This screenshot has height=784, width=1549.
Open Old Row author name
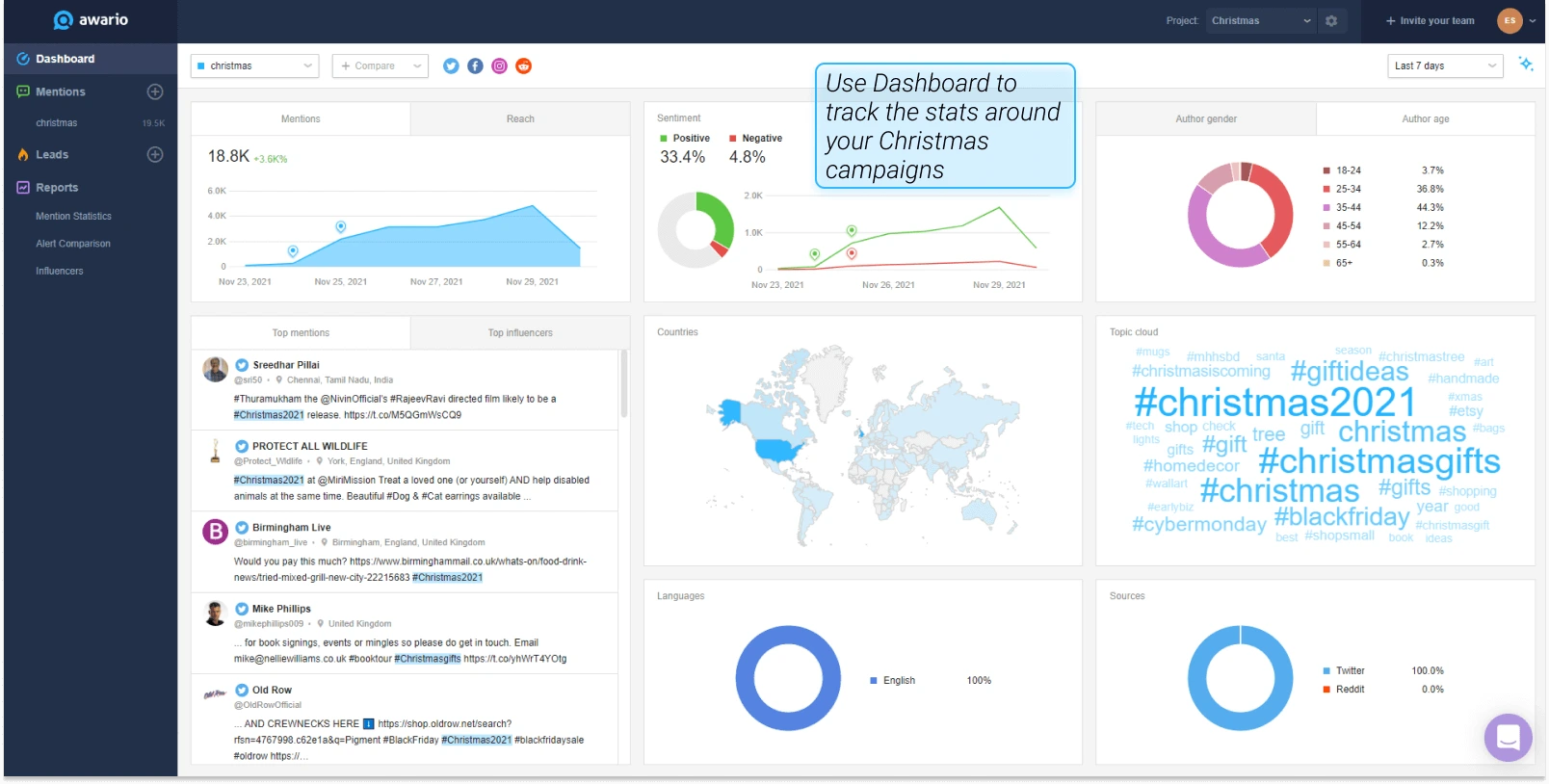pyautogui.click(x=272, y=690)
